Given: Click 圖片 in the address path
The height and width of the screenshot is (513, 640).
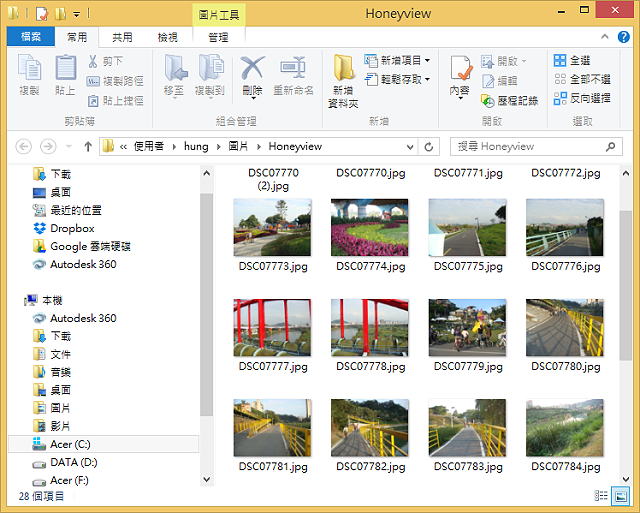Looking at the screenshot, I should pos(238,147).
